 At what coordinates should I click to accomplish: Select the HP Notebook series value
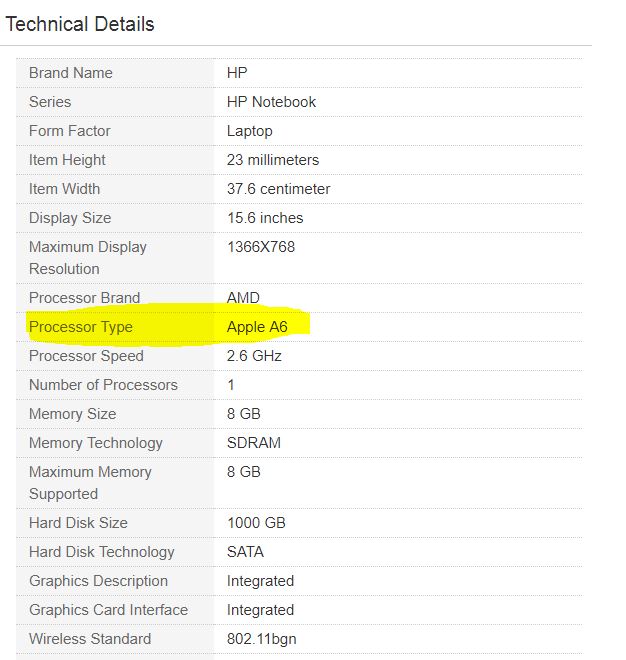point(271,102)
